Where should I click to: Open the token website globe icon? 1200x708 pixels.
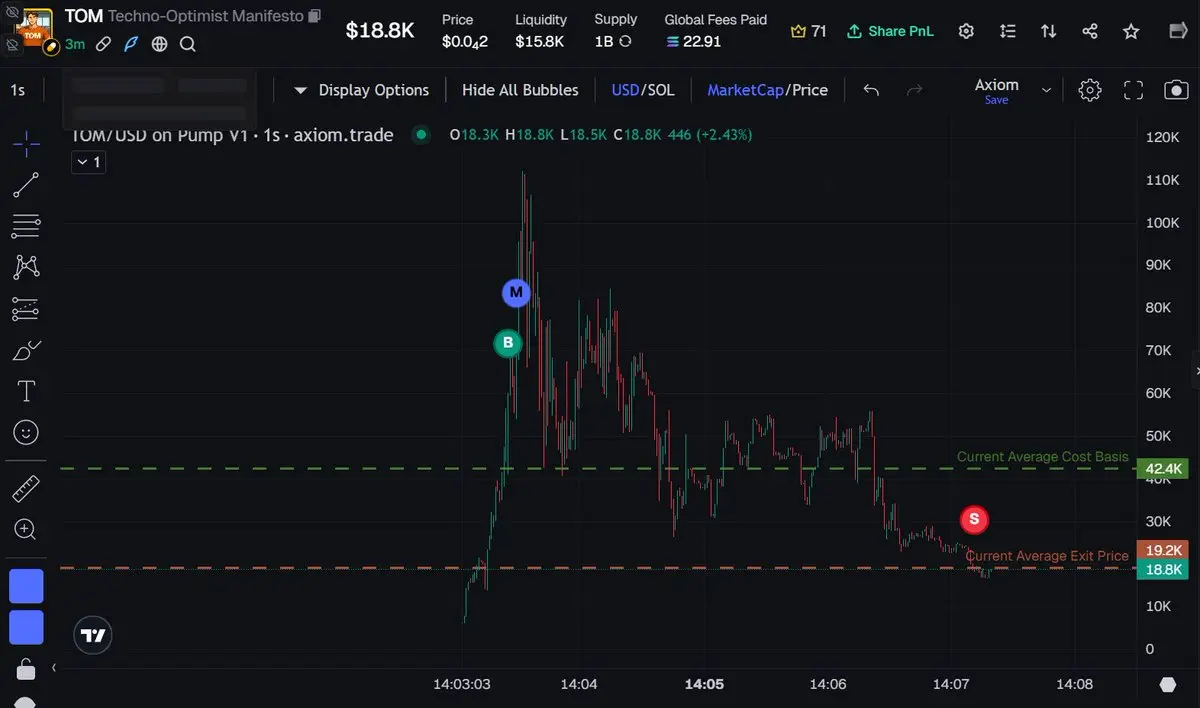[x=160, y=44]
